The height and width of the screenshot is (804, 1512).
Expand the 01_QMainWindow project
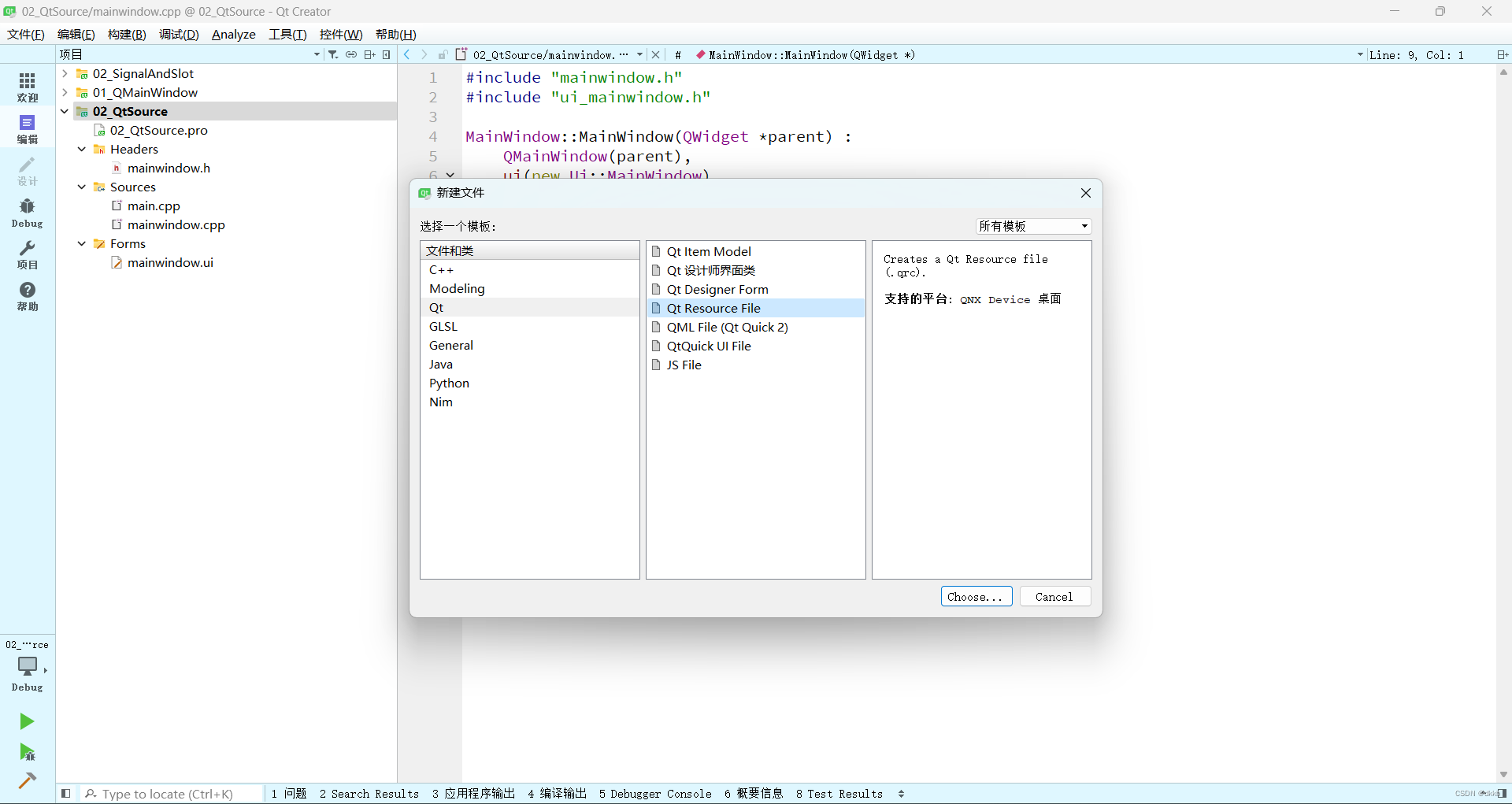pyautogui.click(x=65, y=92)
